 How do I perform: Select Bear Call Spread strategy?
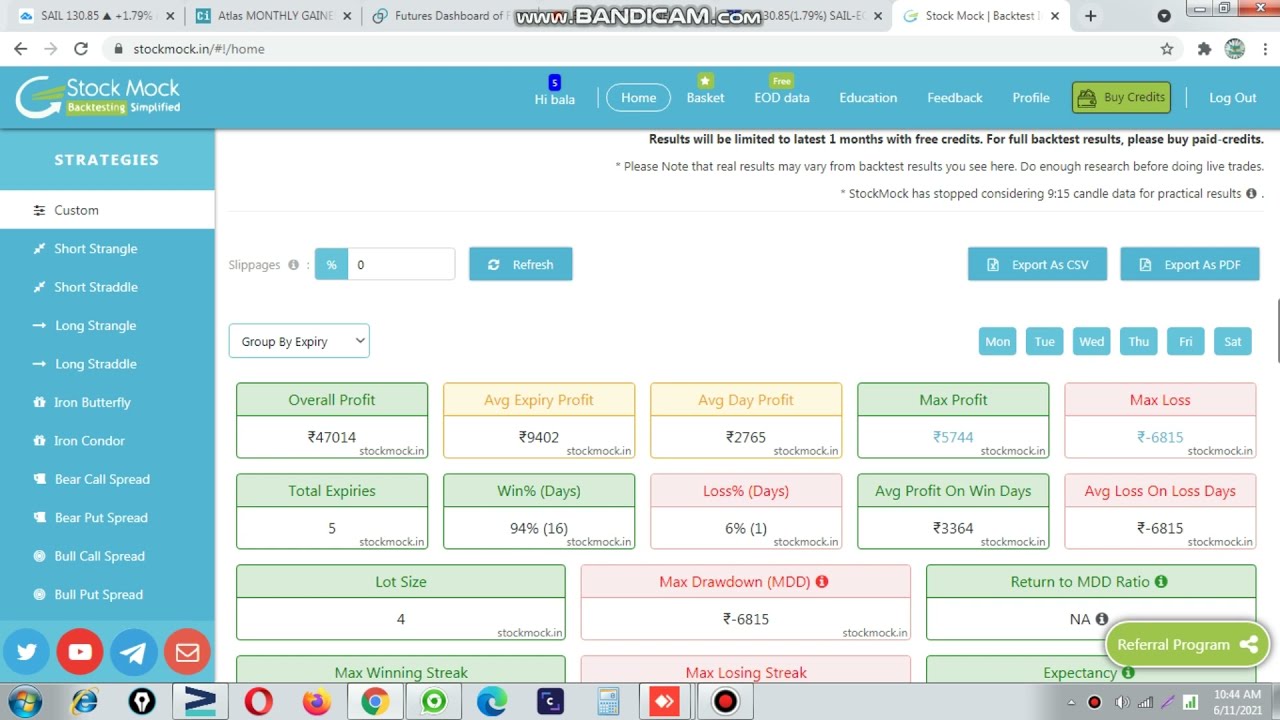tap(107, 479)
